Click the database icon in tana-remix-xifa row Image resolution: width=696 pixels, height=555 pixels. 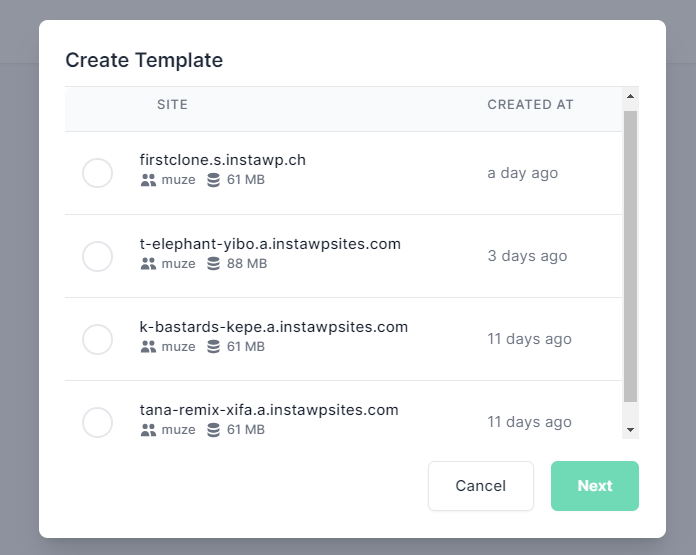pyautogui.click(x=214, y=429)
